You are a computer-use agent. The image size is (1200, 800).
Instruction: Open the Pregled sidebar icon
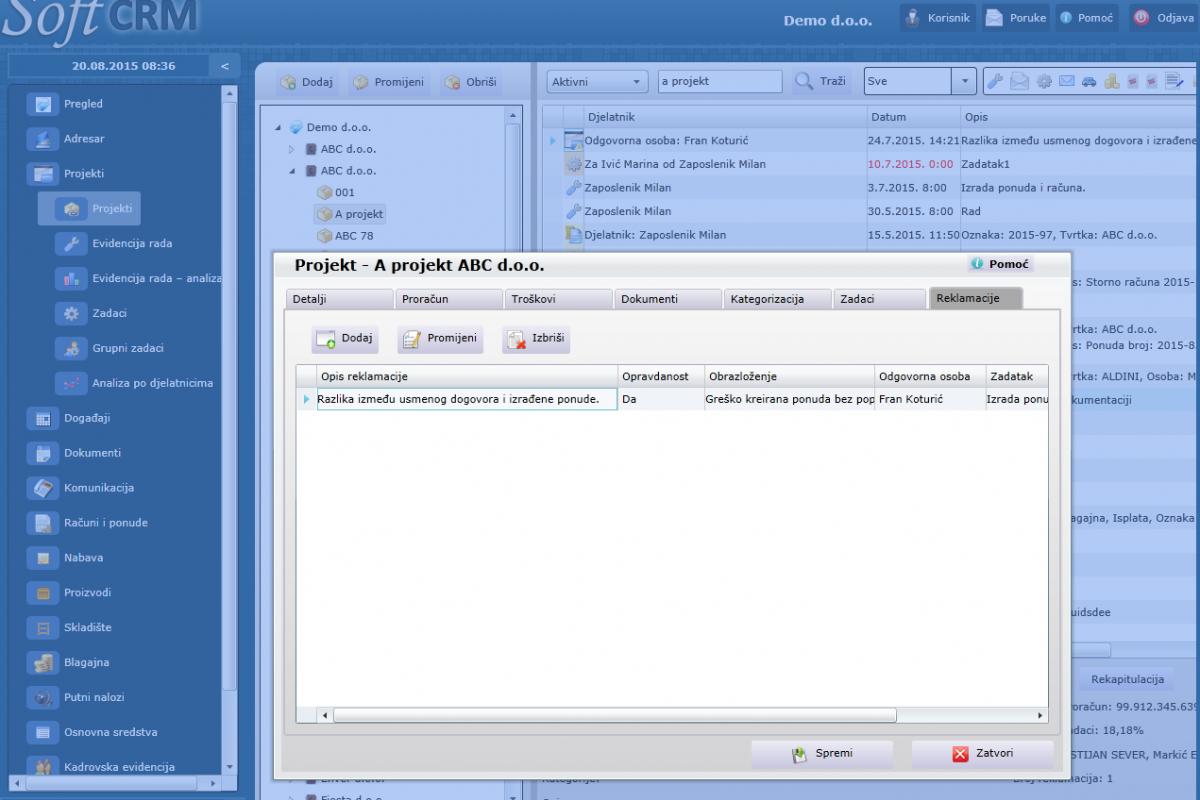(x=42, y=104)
